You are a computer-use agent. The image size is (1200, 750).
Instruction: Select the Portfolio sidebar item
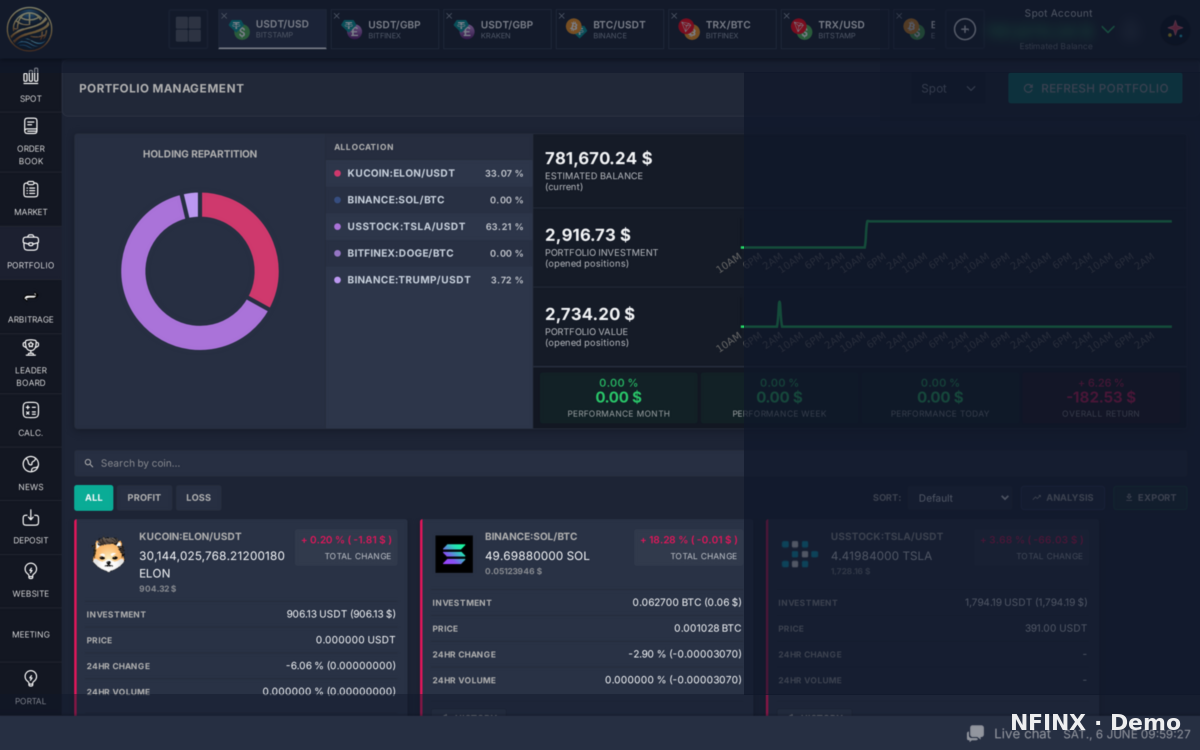click(x=30, y=252)
